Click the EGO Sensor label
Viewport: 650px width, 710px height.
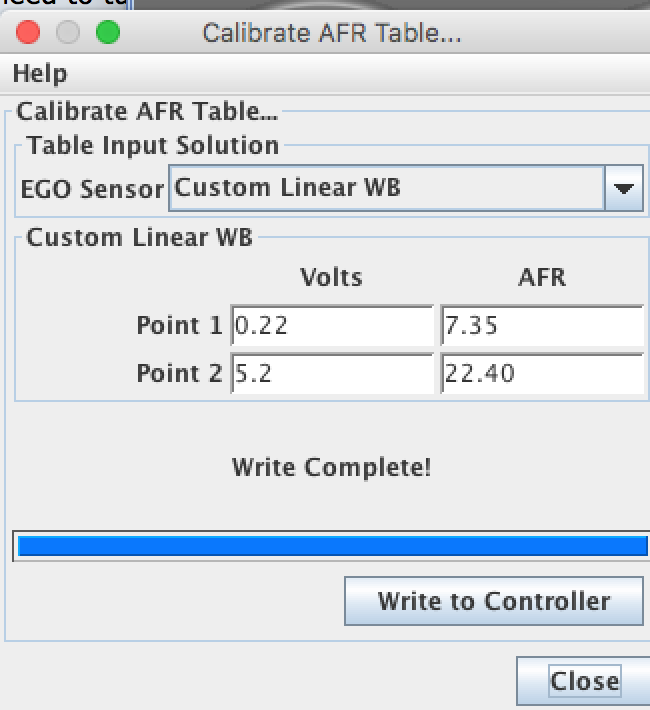(x=92, y=188)
